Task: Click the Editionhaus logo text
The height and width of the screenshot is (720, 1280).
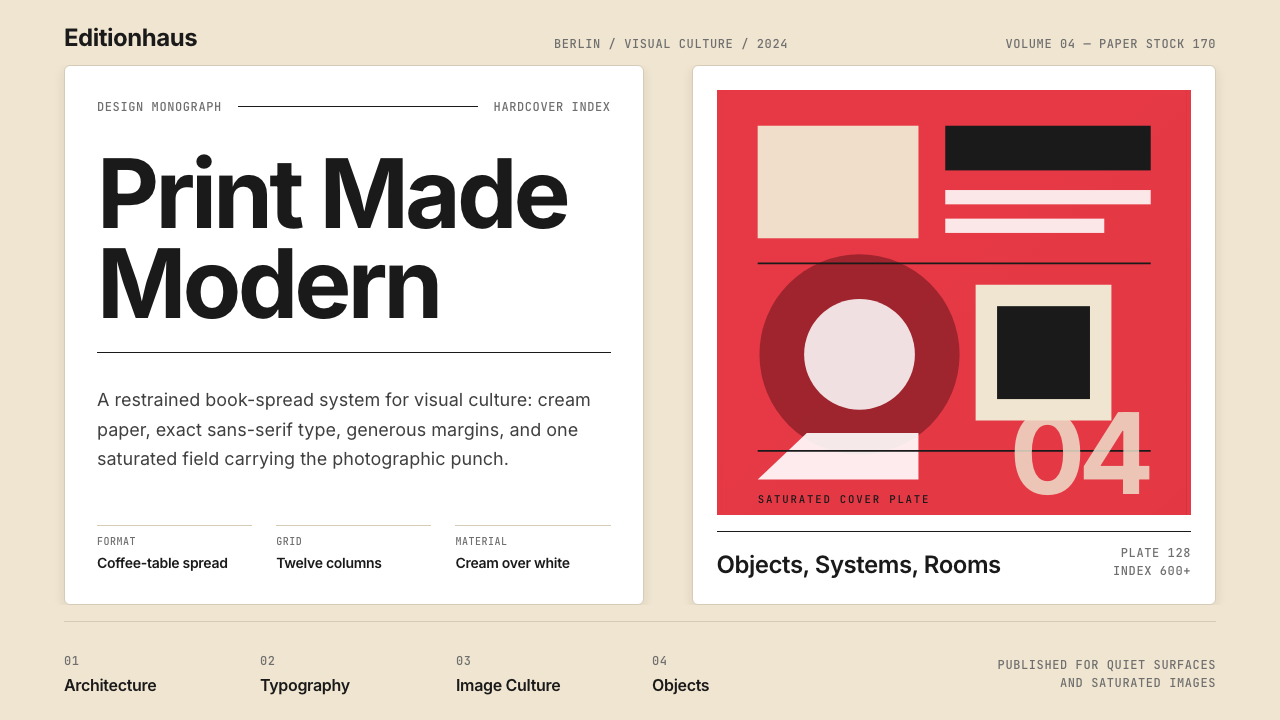Action: click(131, 38)
